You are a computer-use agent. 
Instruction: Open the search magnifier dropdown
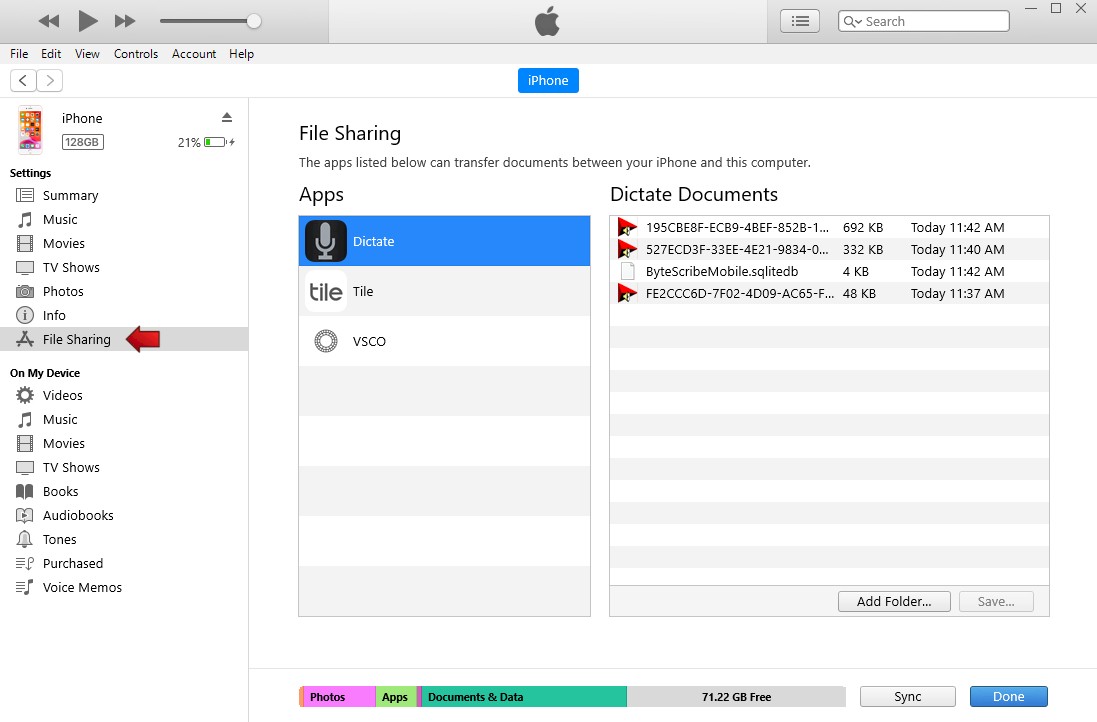tap(852, 22)
